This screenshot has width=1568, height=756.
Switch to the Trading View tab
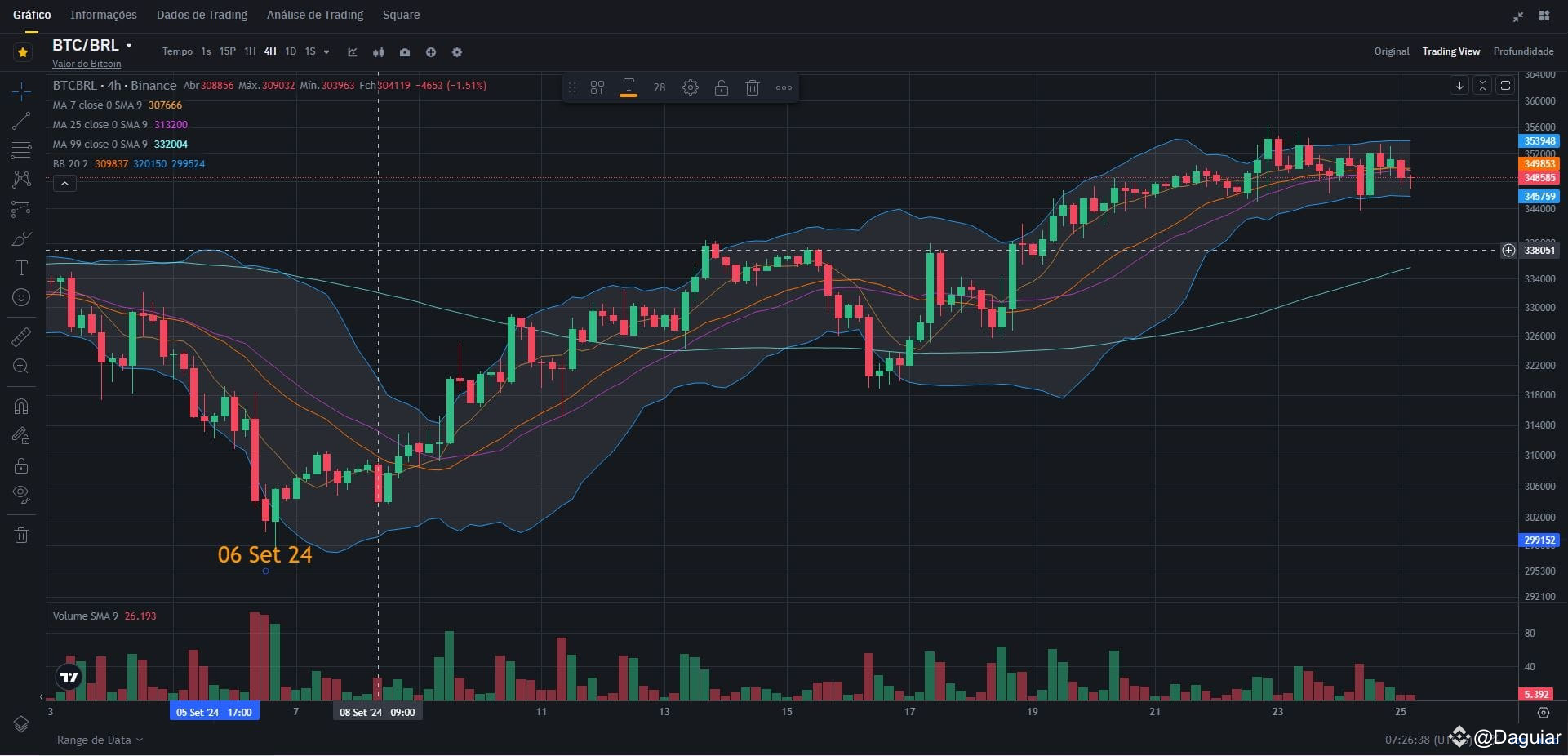[x=1450, y=51]
